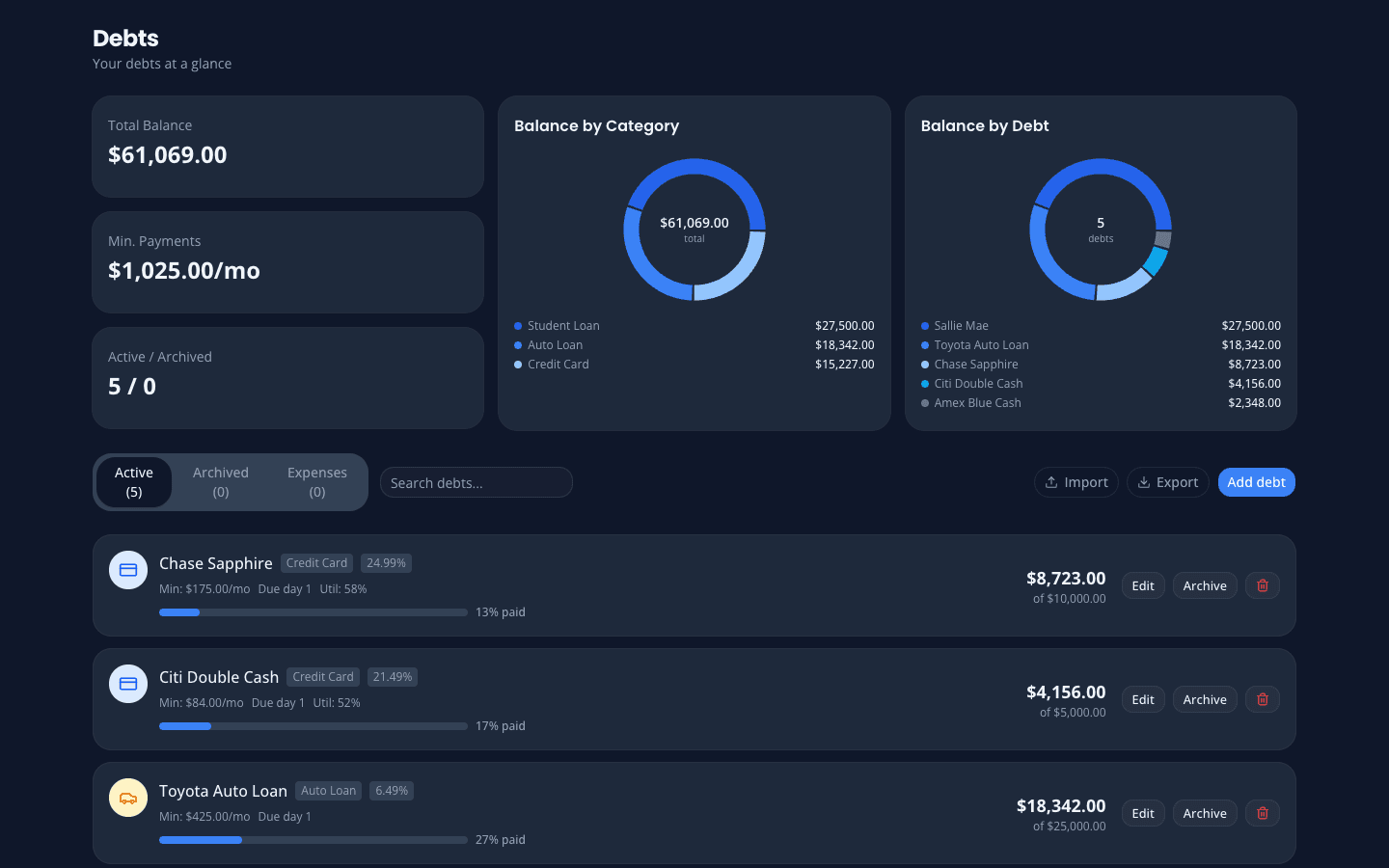Click the credit card icon beside Citi Double Cash

[128, 684]
